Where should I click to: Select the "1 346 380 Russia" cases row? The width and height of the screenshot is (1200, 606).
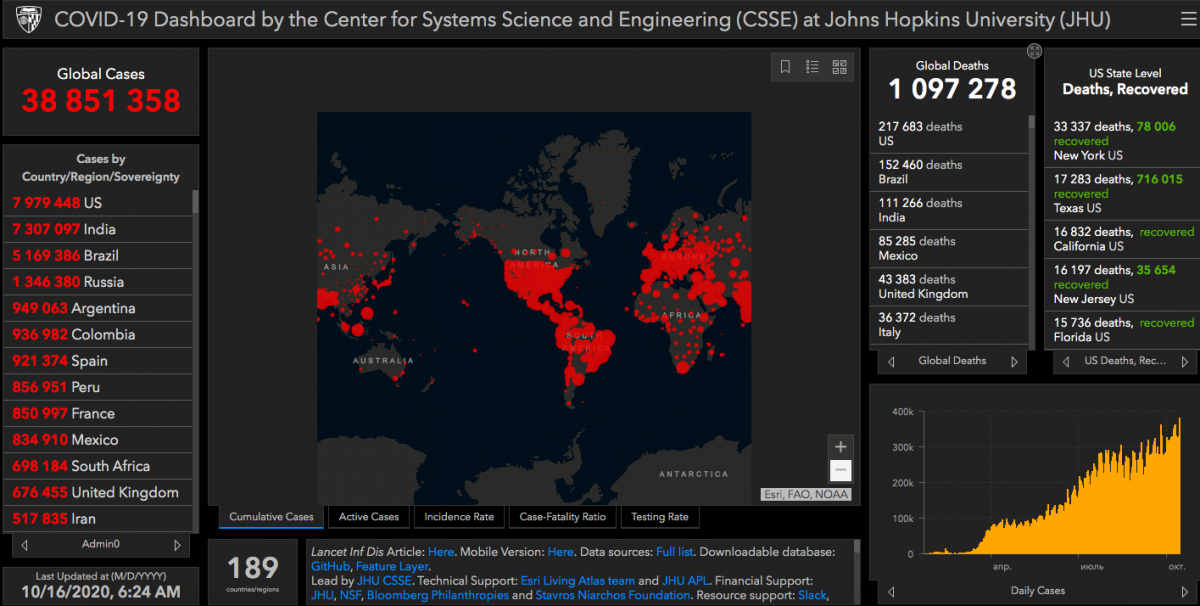[98, 282]
